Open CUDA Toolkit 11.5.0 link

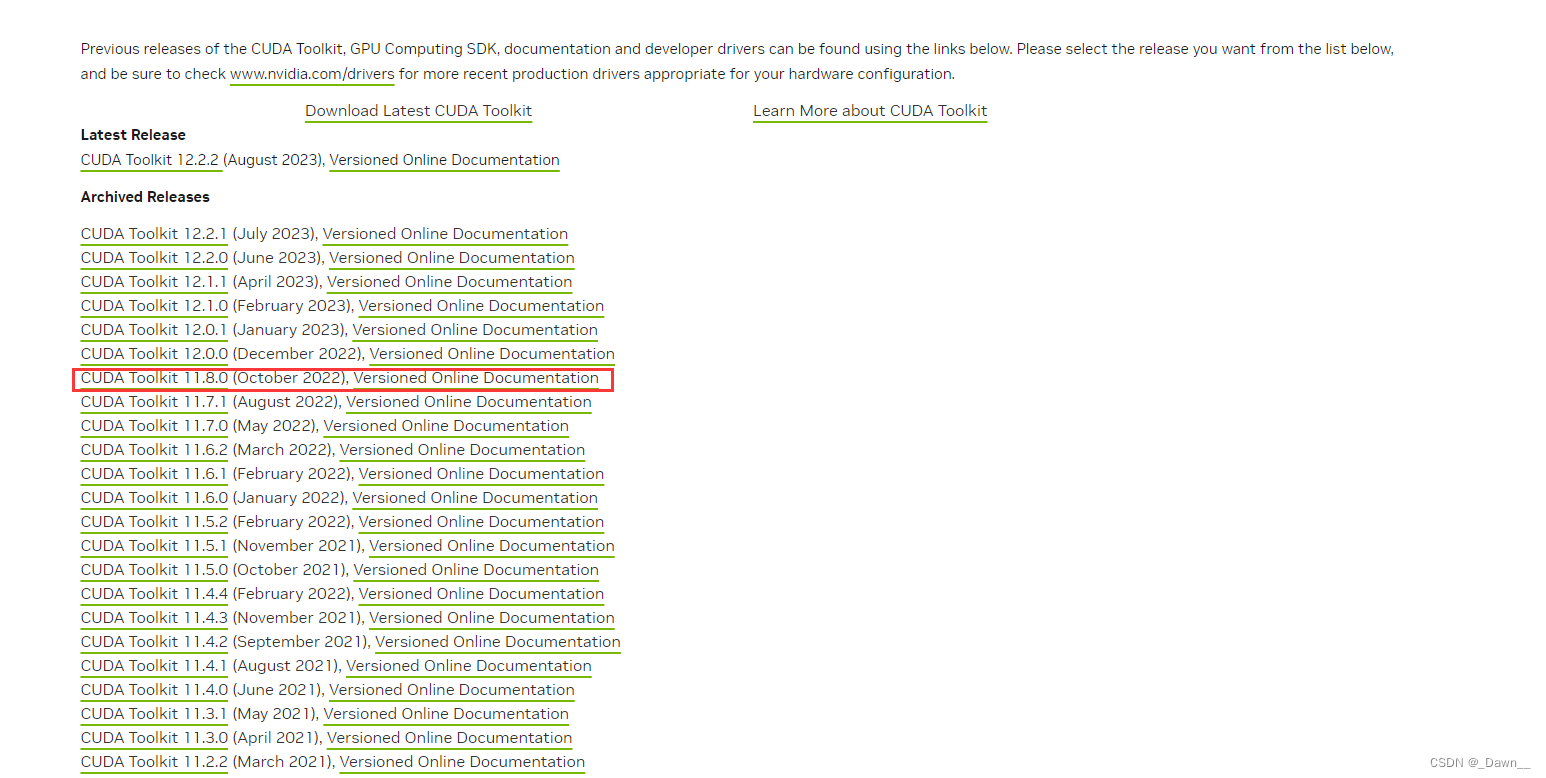154,570
